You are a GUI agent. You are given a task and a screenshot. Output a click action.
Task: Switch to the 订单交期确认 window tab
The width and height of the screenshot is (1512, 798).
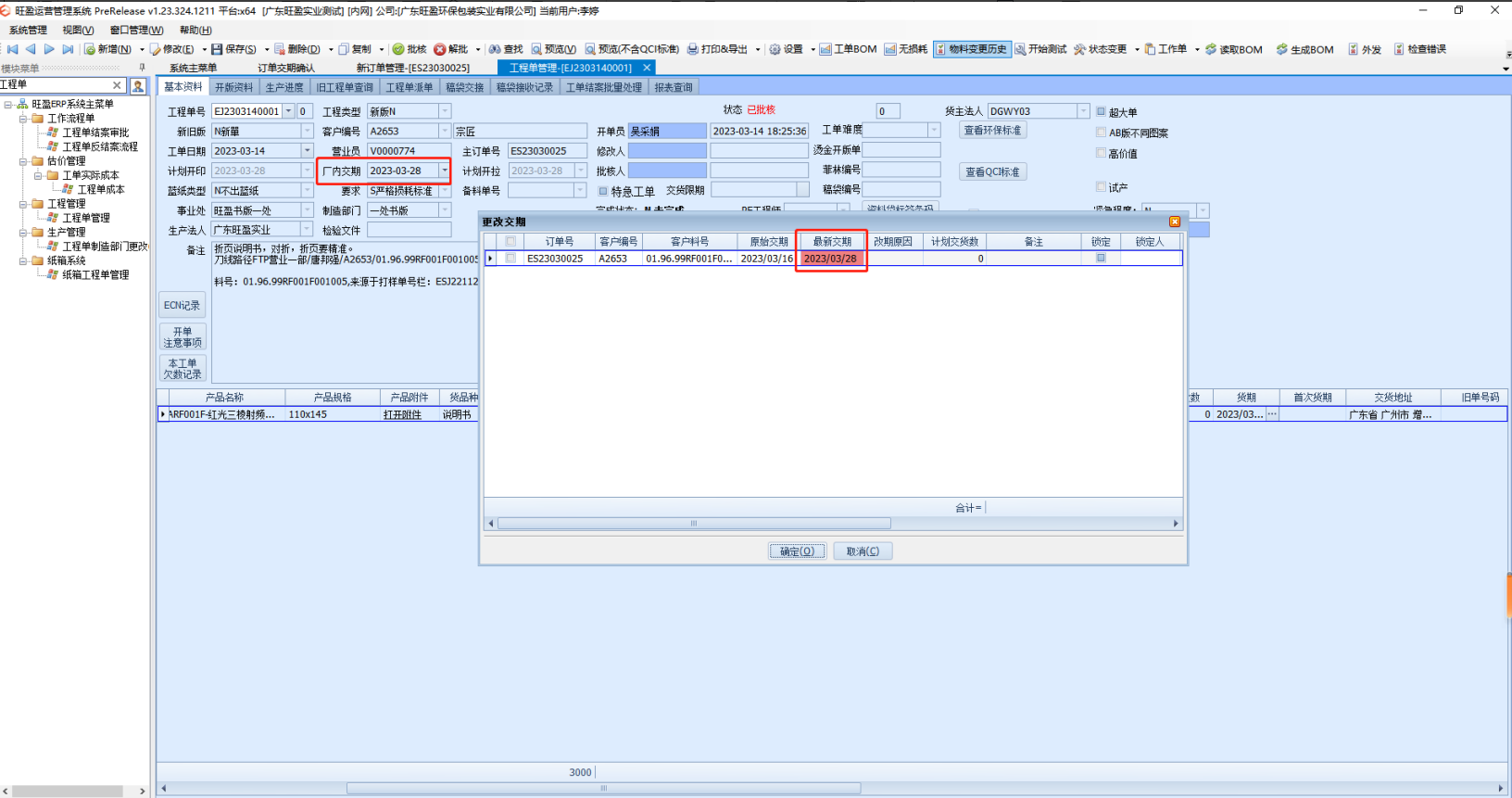tap(286, 68)
